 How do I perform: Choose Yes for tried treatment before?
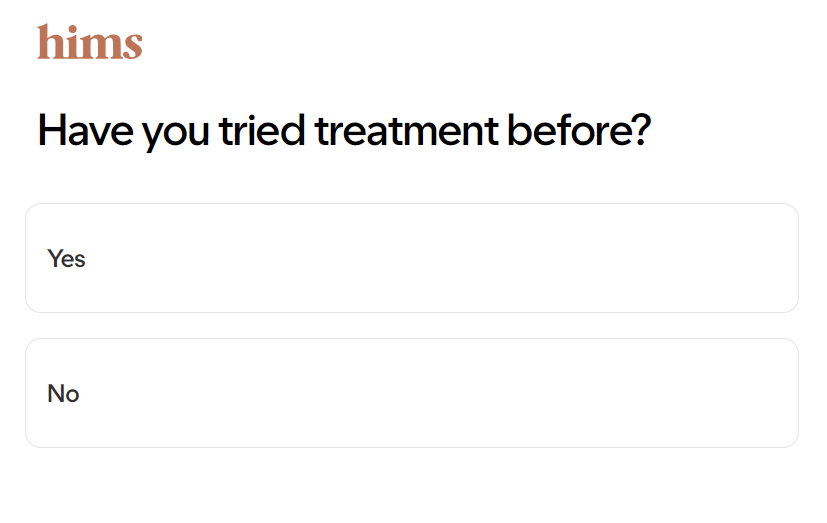pos(412,258)
